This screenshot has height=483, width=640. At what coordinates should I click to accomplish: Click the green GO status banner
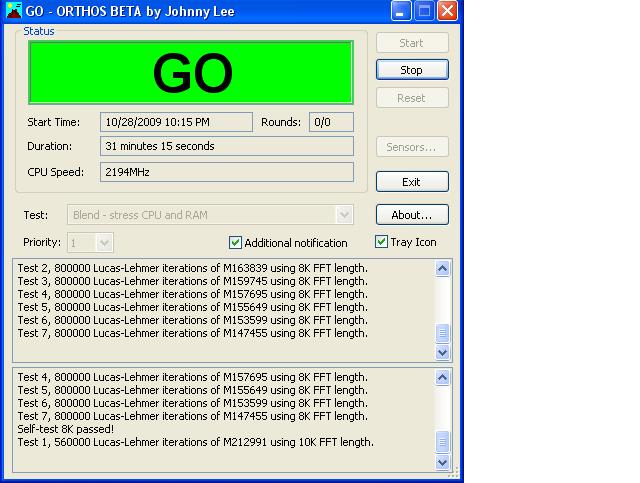point(191,72)
